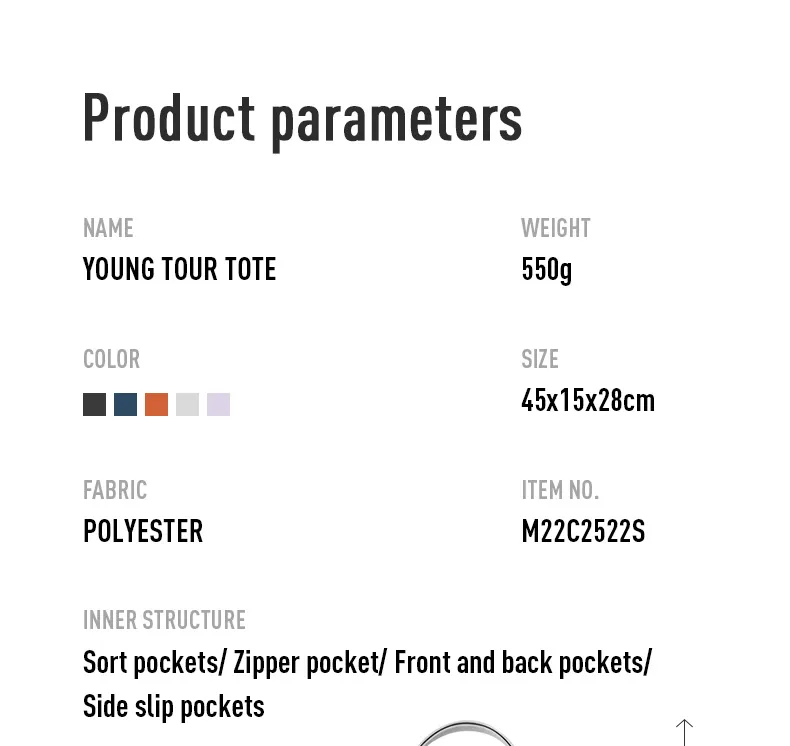Click the scroll-to-top arrow icon
The image size is (790, 746).
pyautogui.click(x=684, y=732)
